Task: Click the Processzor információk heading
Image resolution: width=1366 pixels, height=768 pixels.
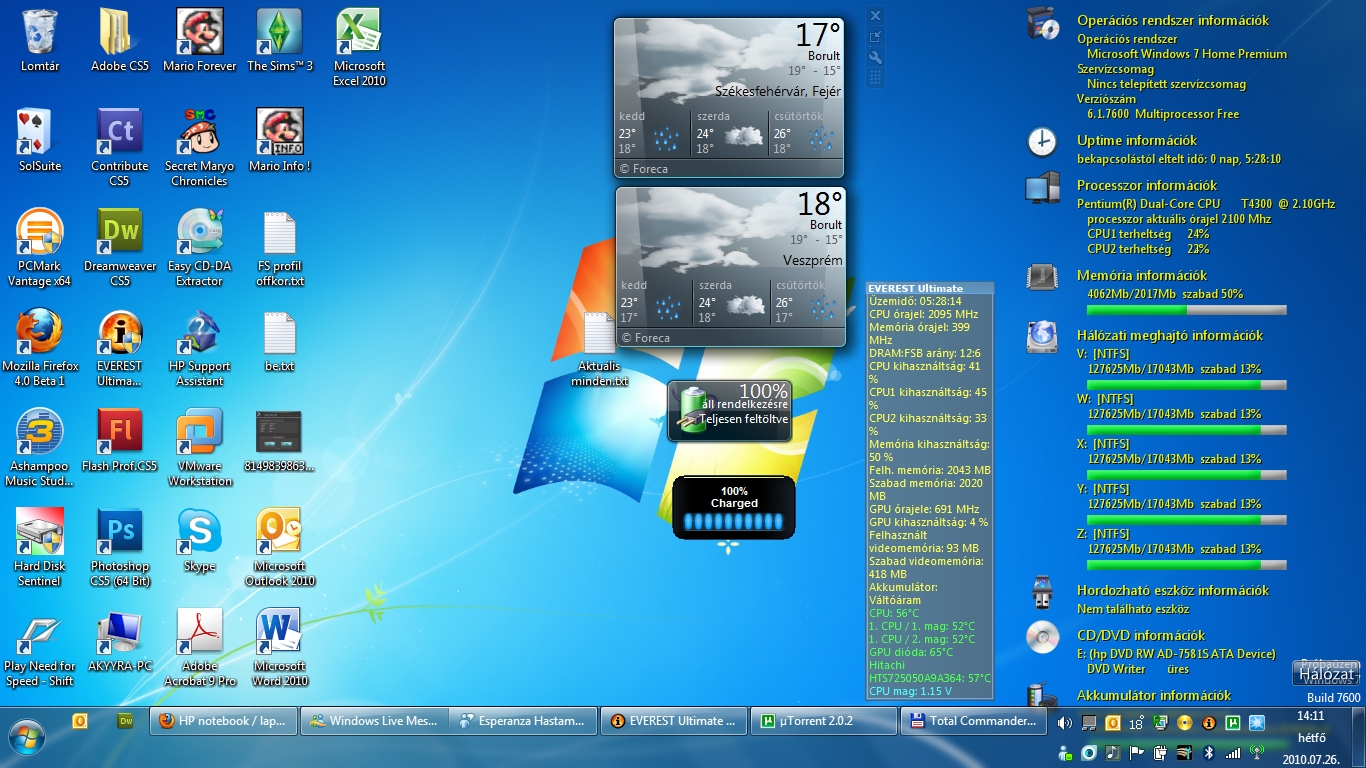Action: point(1147,185)
